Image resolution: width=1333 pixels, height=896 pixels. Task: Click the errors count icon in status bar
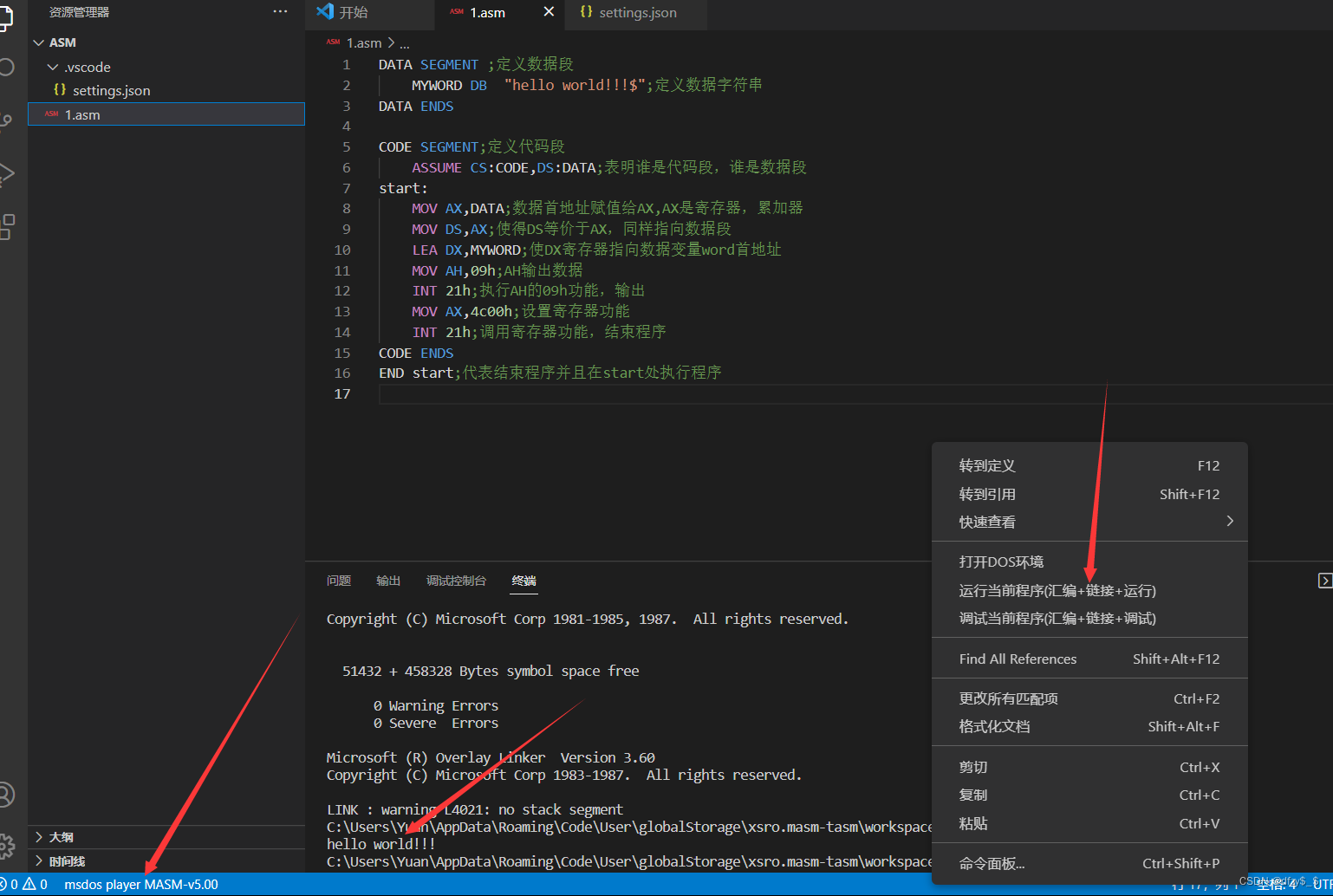pos(3,884)
